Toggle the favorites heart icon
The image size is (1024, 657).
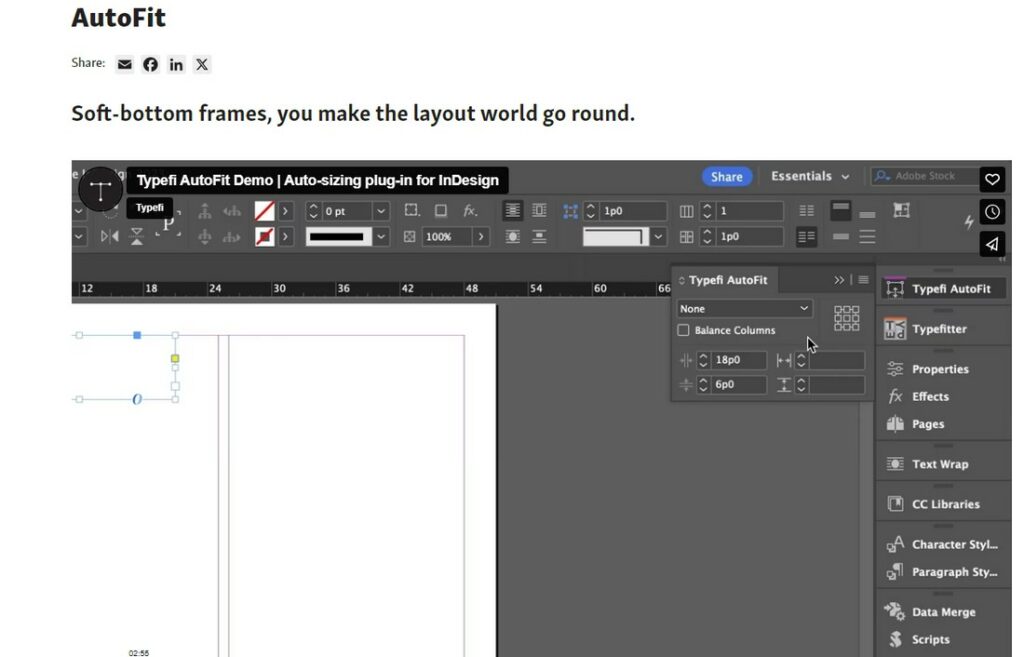tap(992, 178)
